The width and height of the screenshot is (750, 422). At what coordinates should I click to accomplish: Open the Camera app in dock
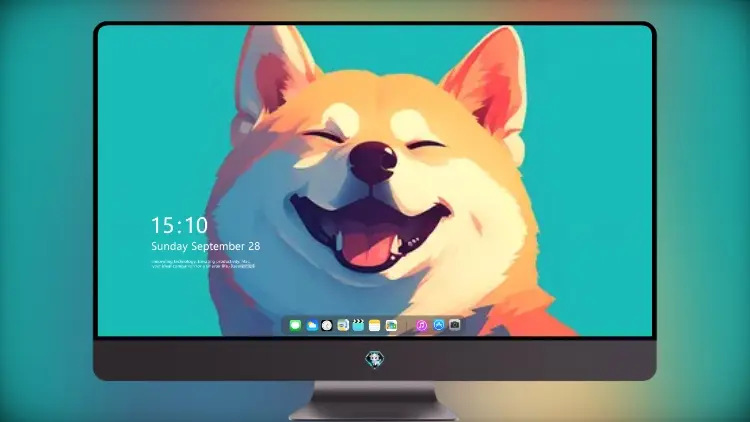(454, 325)
